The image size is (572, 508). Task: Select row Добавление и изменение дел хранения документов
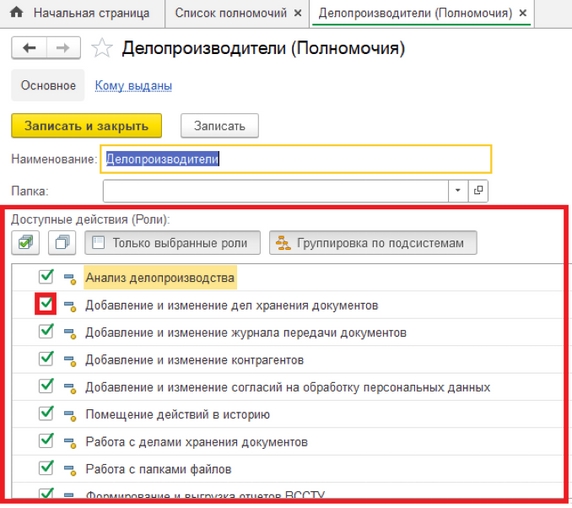click(232, 305)
